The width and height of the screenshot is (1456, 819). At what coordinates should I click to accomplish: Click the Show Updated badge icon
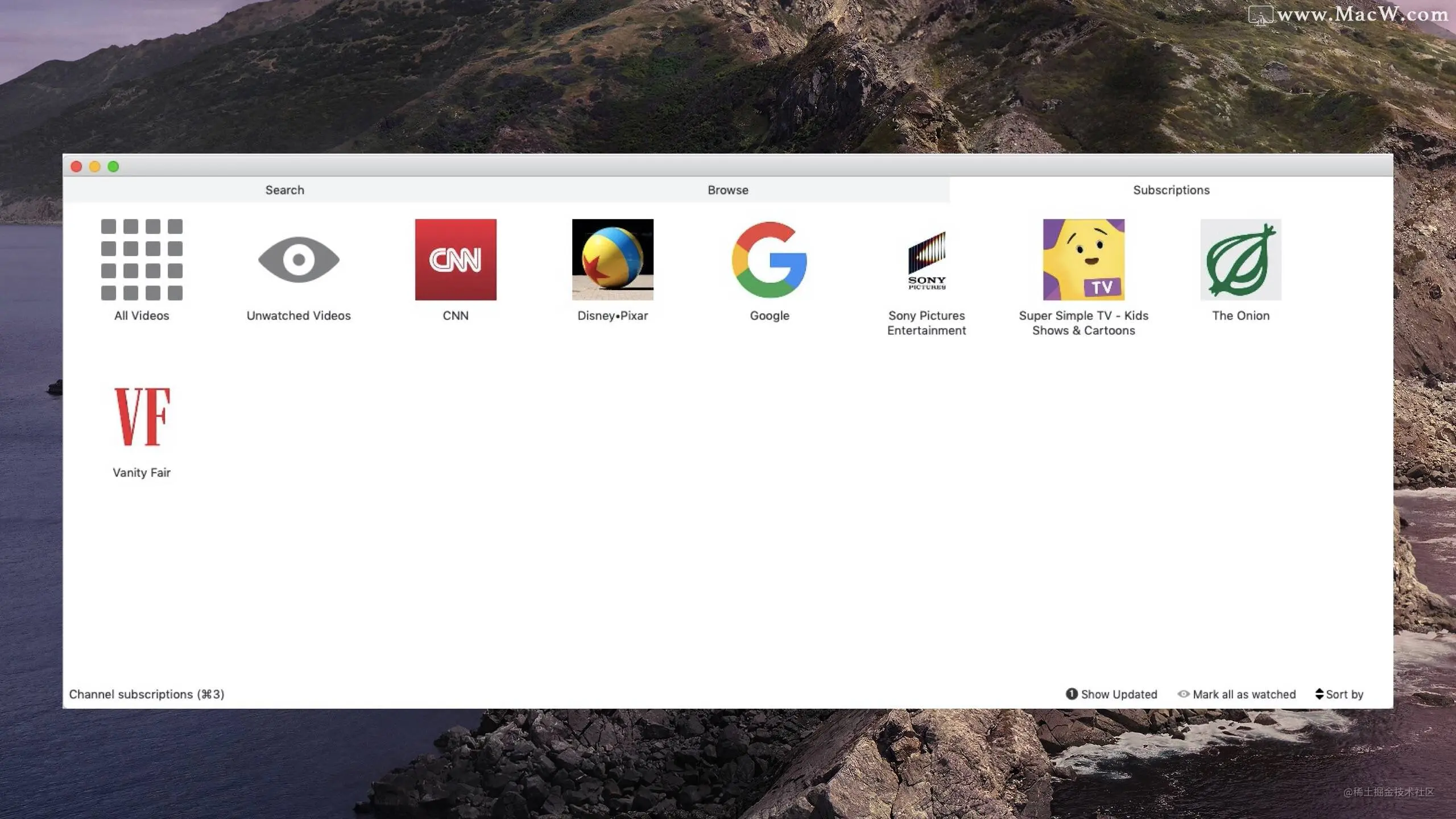click(x=1072, y=693)
